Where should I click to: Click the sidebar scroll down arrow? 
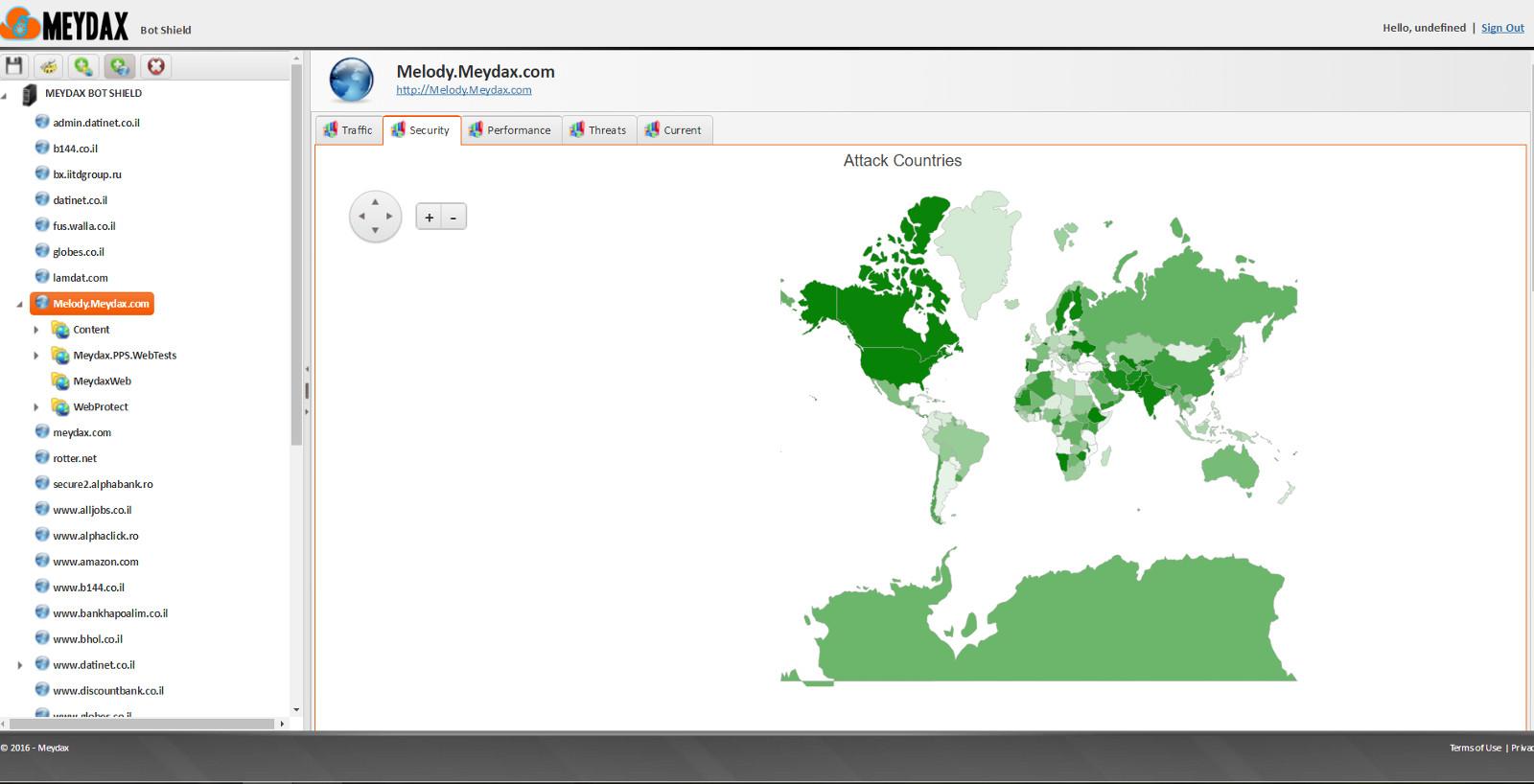pos(296,710)
